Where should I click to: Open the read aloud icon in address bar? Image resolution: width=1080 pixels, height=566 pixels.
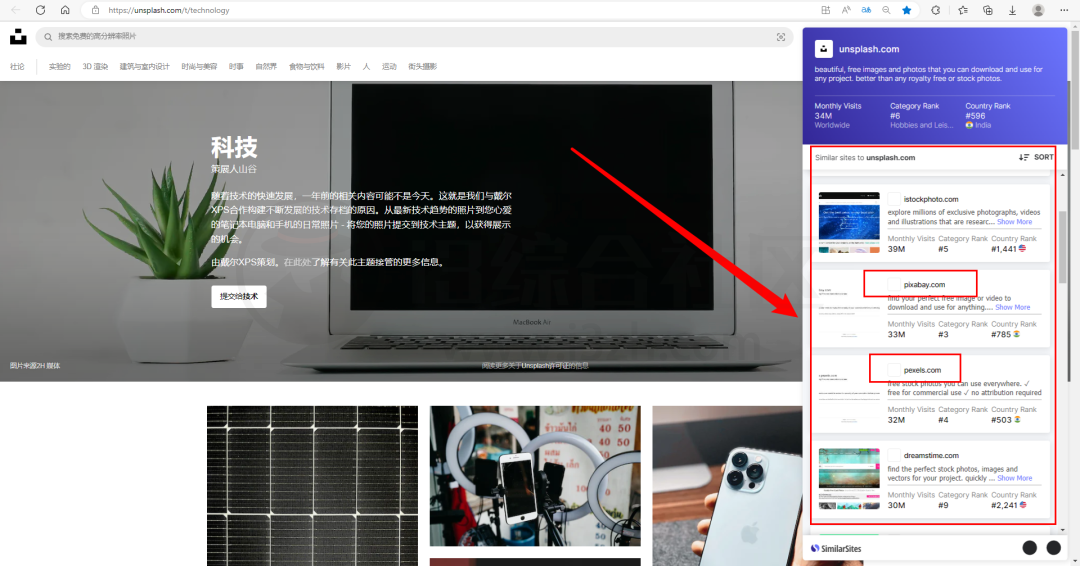coord(846,10)
